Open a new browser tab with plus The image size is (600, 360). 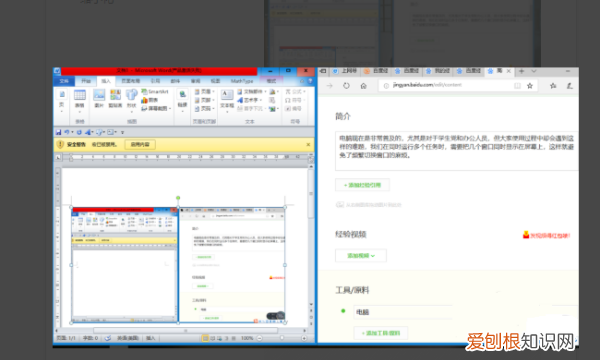[522, 71]
